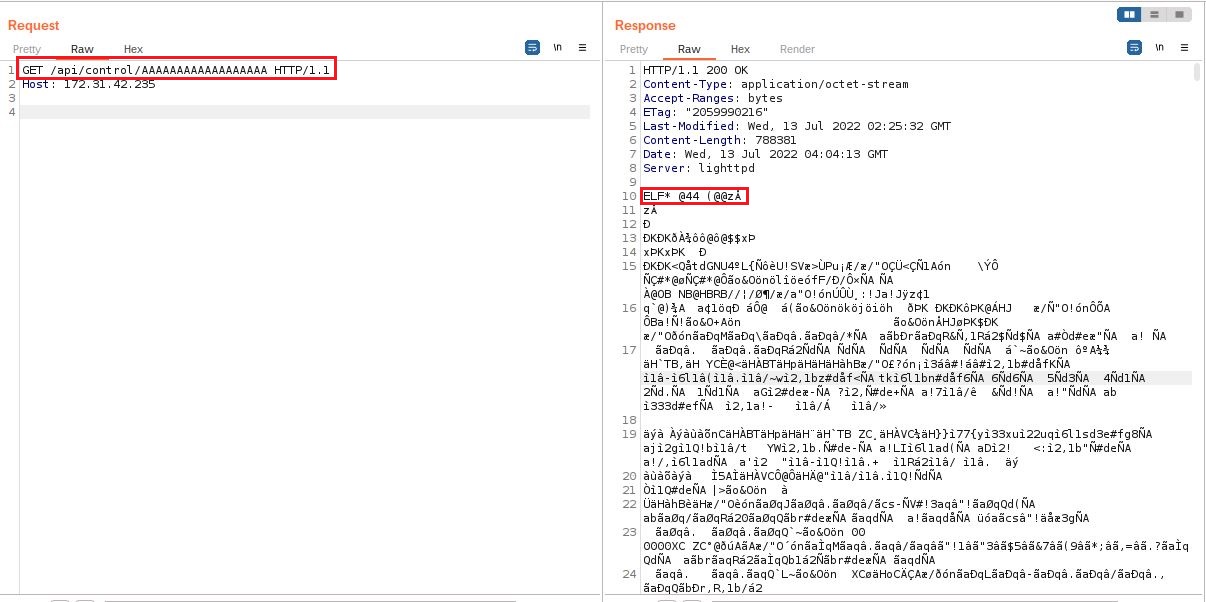
Task: Toggle word wrap icon in Request panel
Action: coord(532,48)
